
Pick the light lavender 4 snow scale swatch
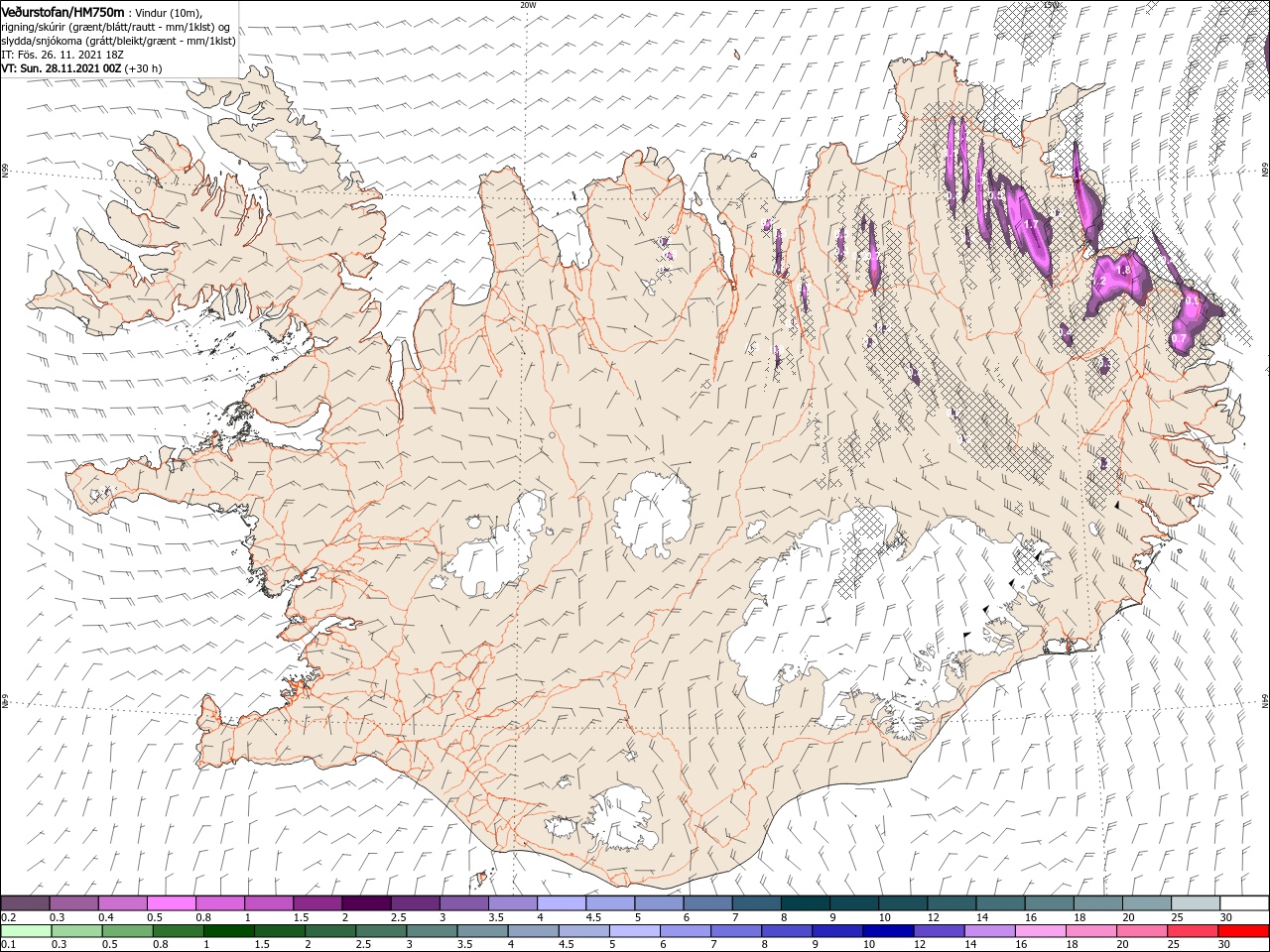[562, 903]
